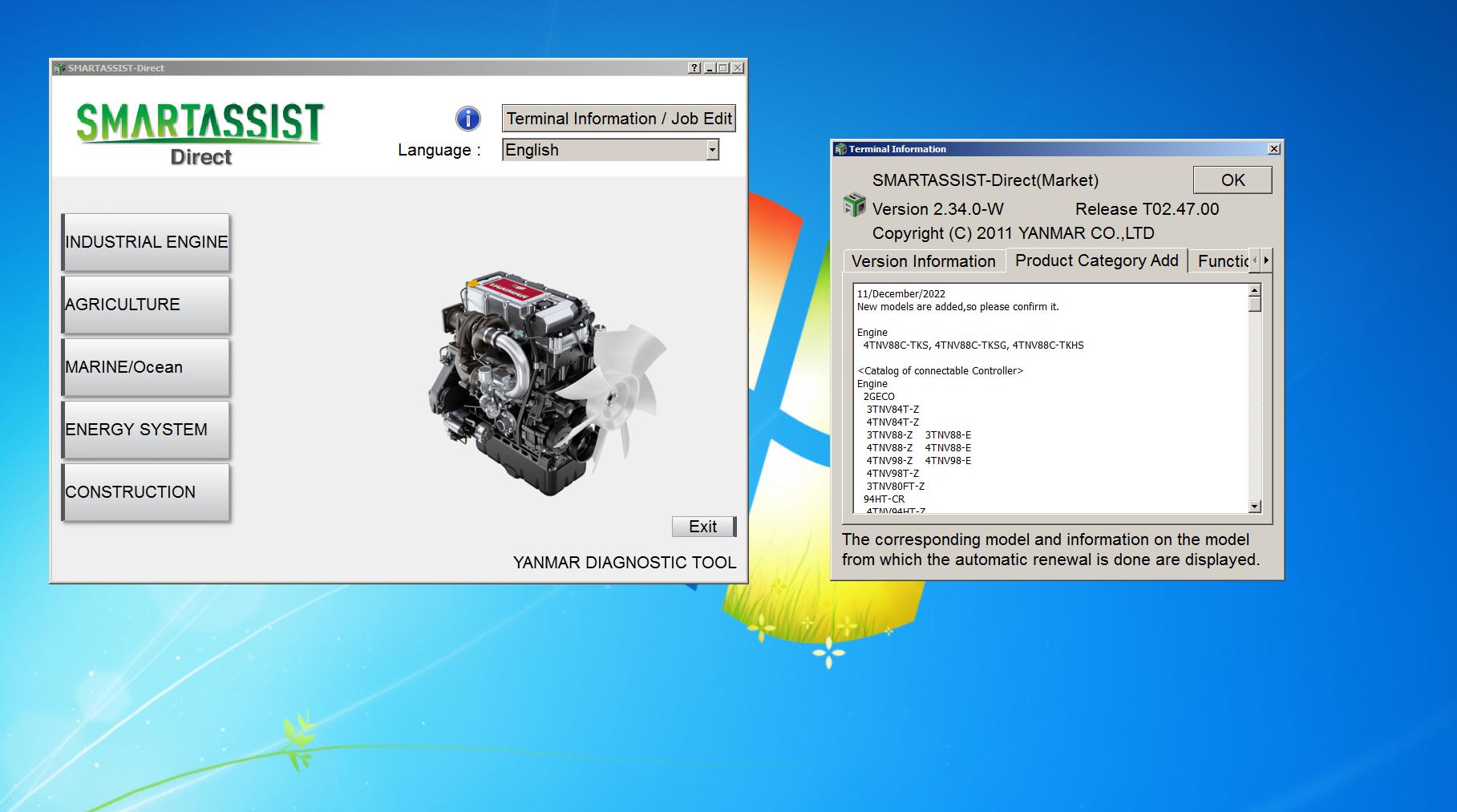Click the help question mark icon
This screenshot has height=812, width=1457.
pos(693,68)
